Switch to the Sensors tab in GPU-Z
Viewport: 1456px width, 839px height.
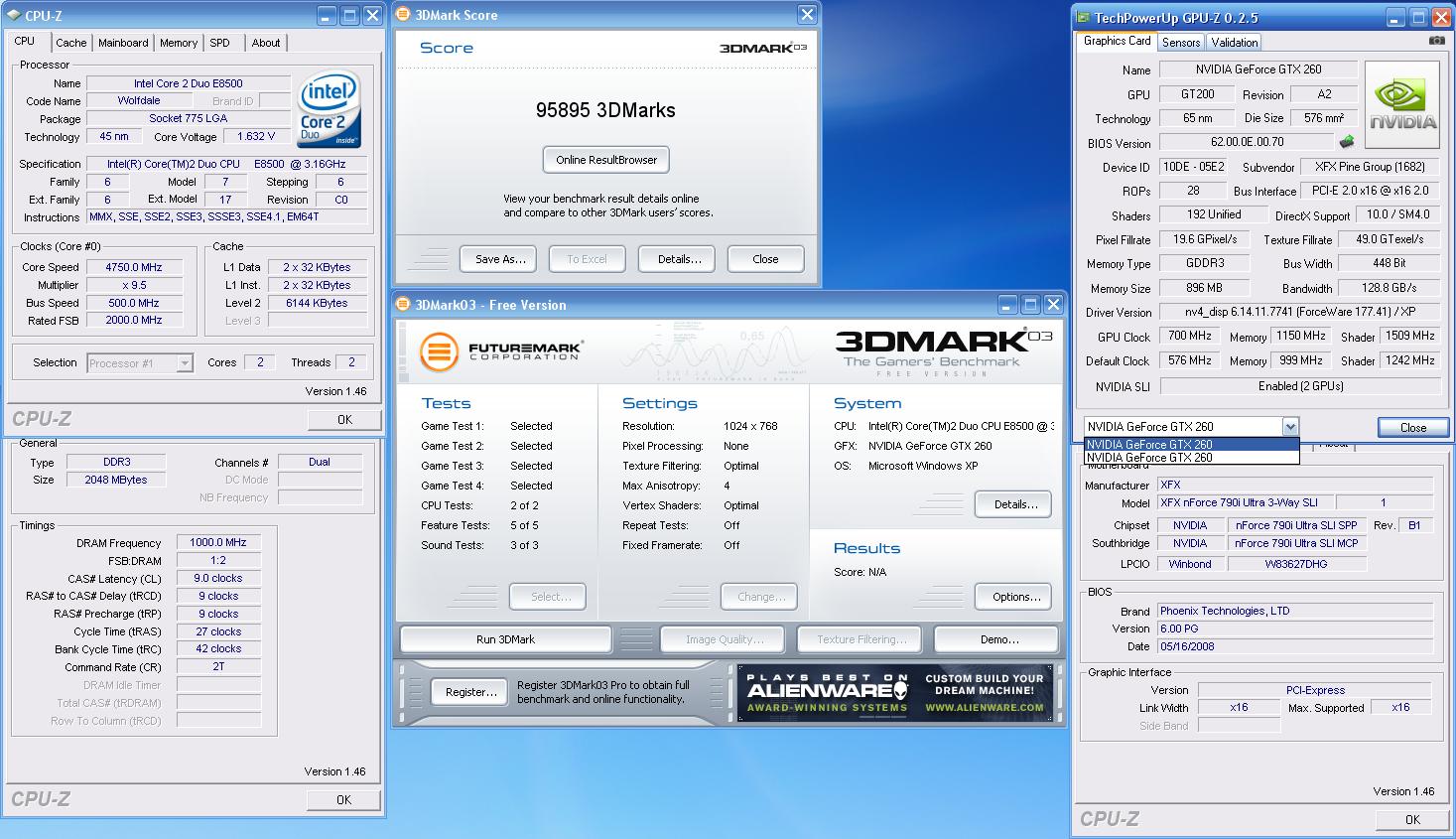point(1181,42)
